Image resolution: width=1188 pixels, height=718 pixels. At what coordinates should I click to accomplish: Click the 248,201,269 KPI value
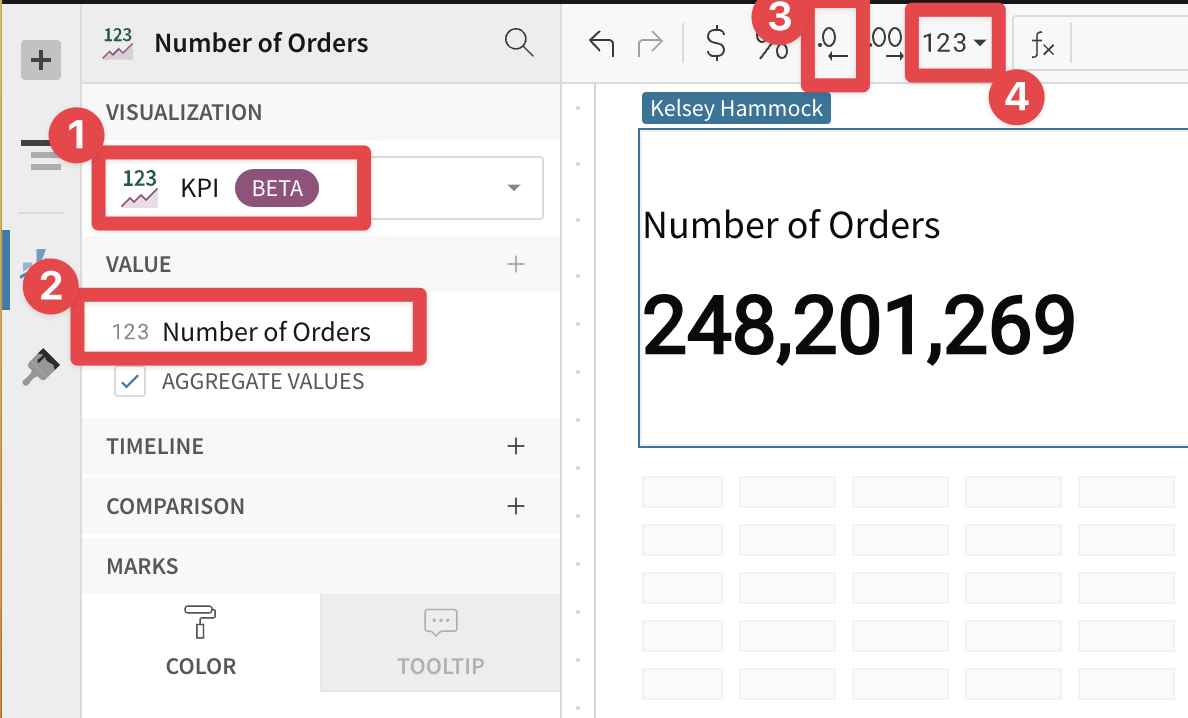[x=858, y=325]
